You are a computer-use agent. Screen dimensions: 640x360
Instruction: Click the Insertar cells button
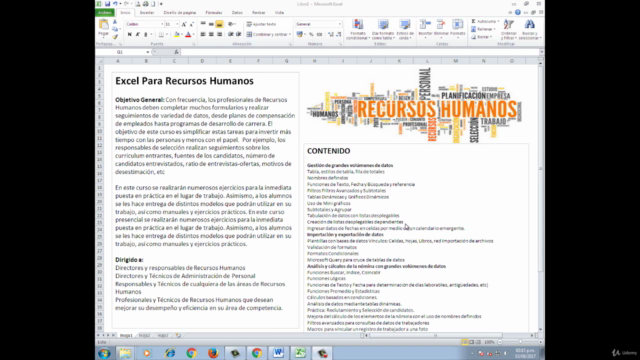[x=425, y=29]
